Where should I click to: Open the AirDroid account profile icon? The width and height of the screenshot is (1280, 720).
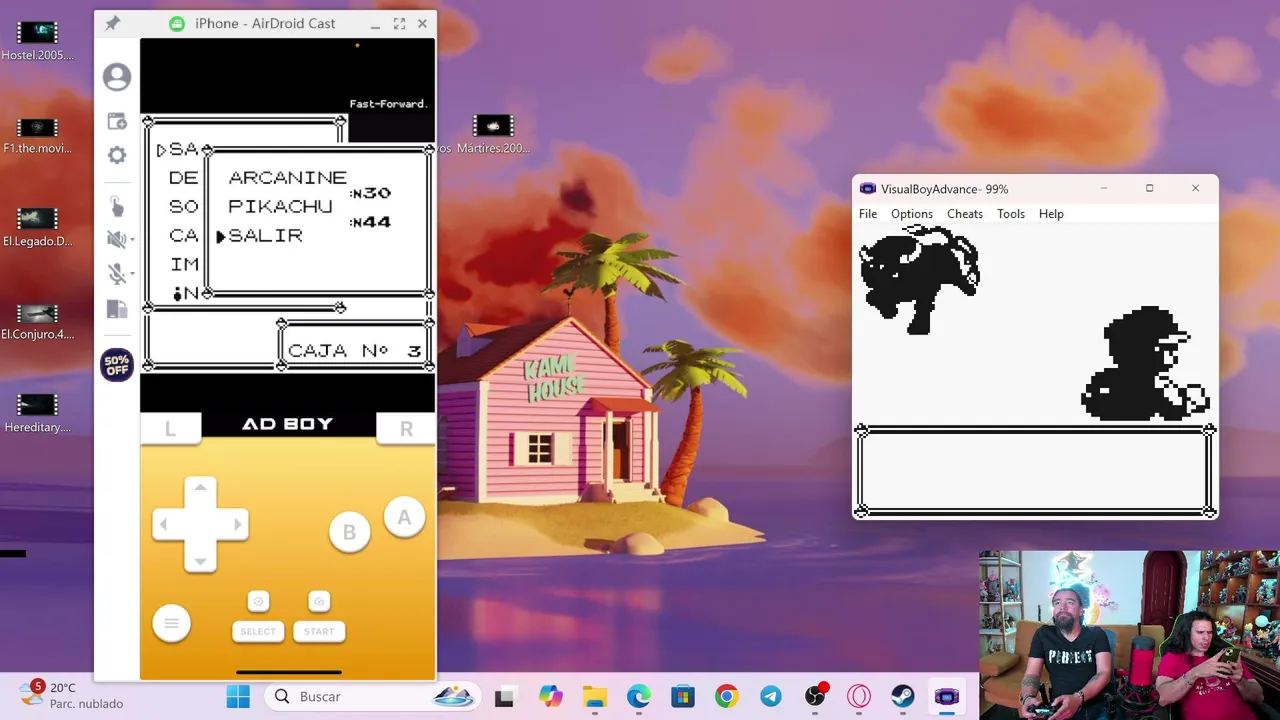[117, 77]
